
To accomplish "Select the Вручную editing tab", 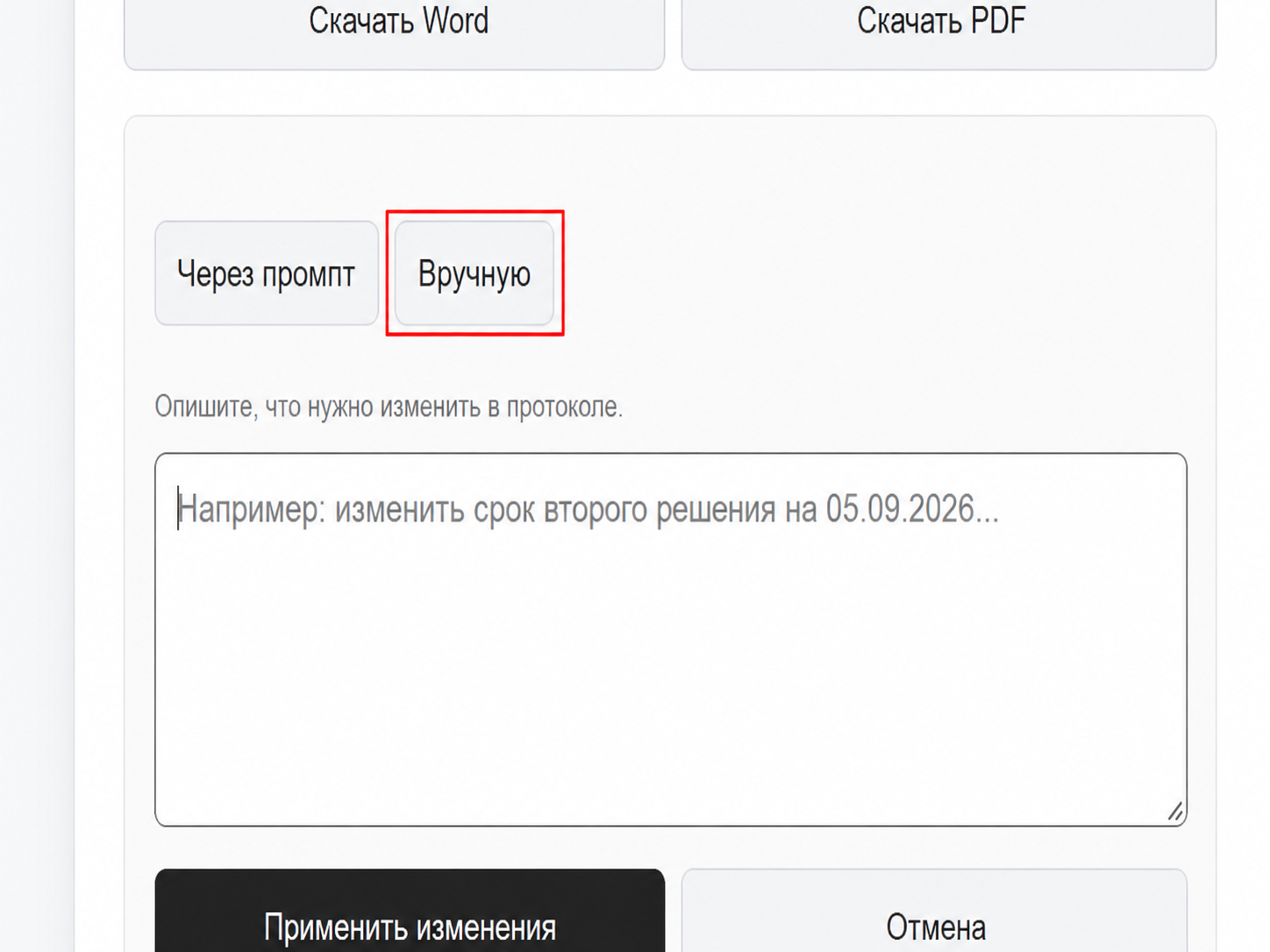I will point(474,274).
